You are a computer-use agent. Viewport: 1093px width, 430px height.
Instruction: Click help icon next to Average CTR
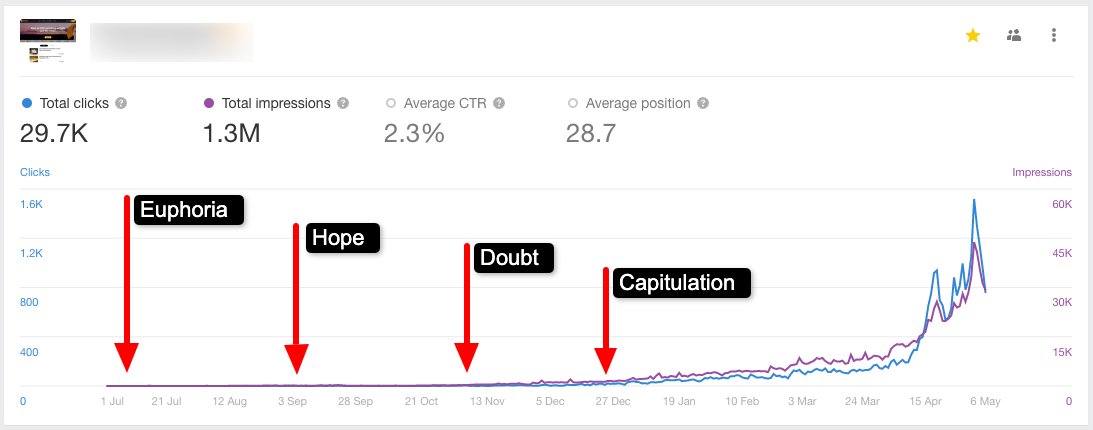point(499,103)
